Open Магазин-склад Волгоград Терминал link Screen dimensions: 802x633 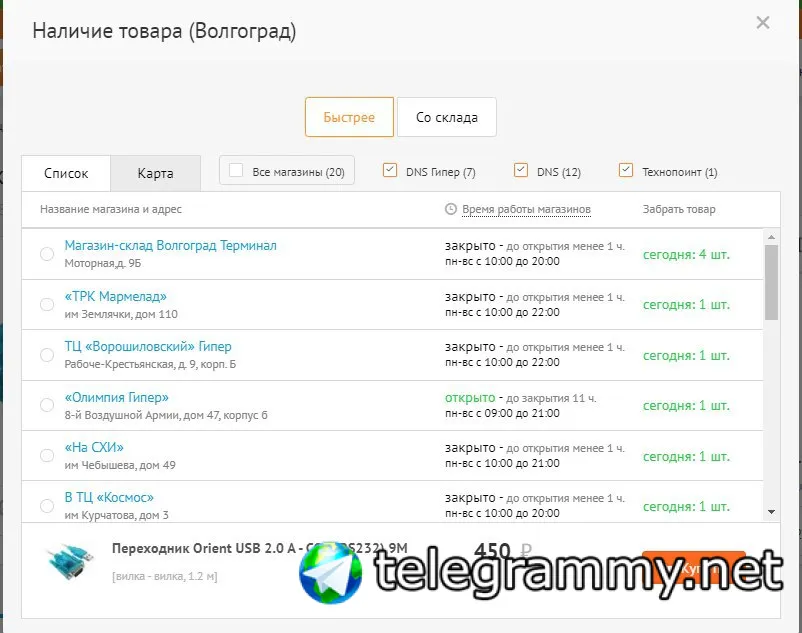170,245
